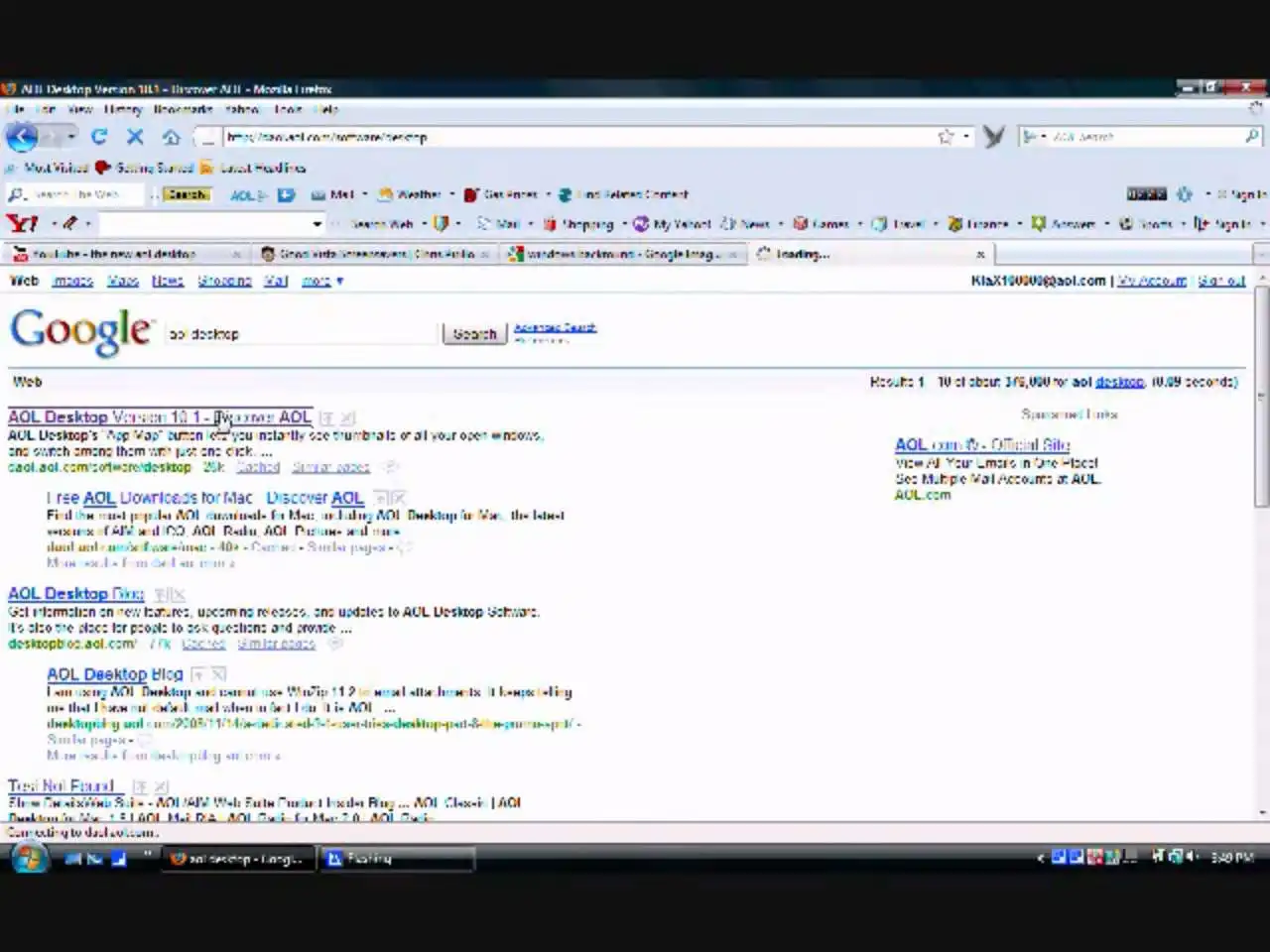1270x952 pixels.
Task: Open My Yahoo from Yahoo toolbar
Action: 673,224
